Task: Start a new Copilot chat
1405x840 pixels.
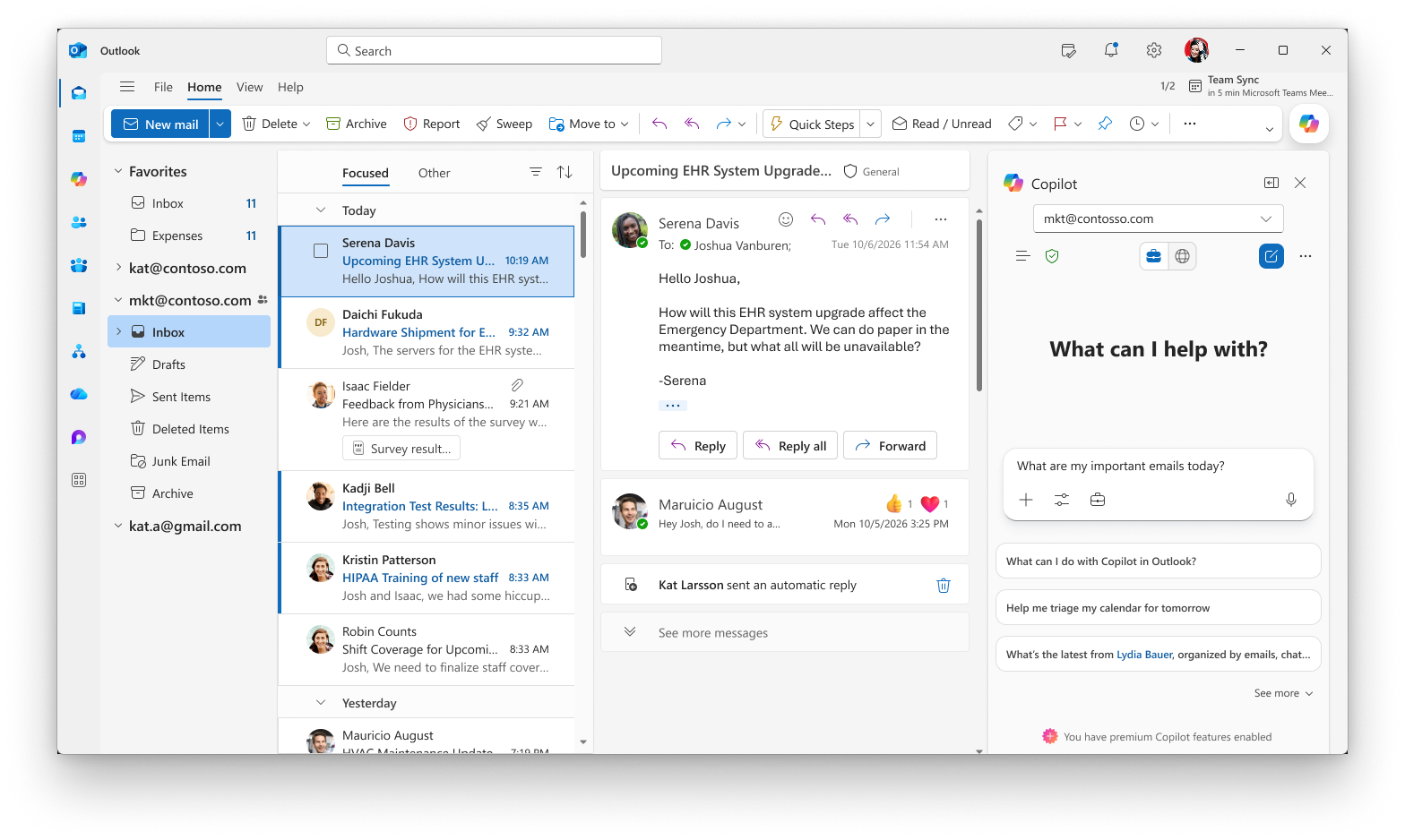Action: [x=1271, y=256]
